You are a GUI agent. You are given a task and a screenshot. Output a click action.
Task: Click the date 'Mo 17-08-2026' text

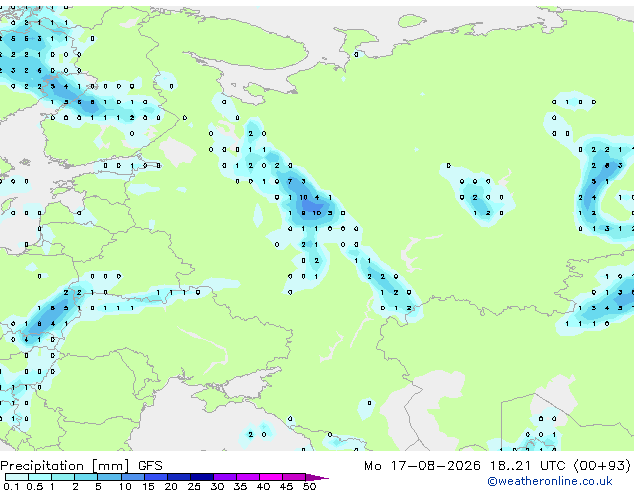pos(422,466)
